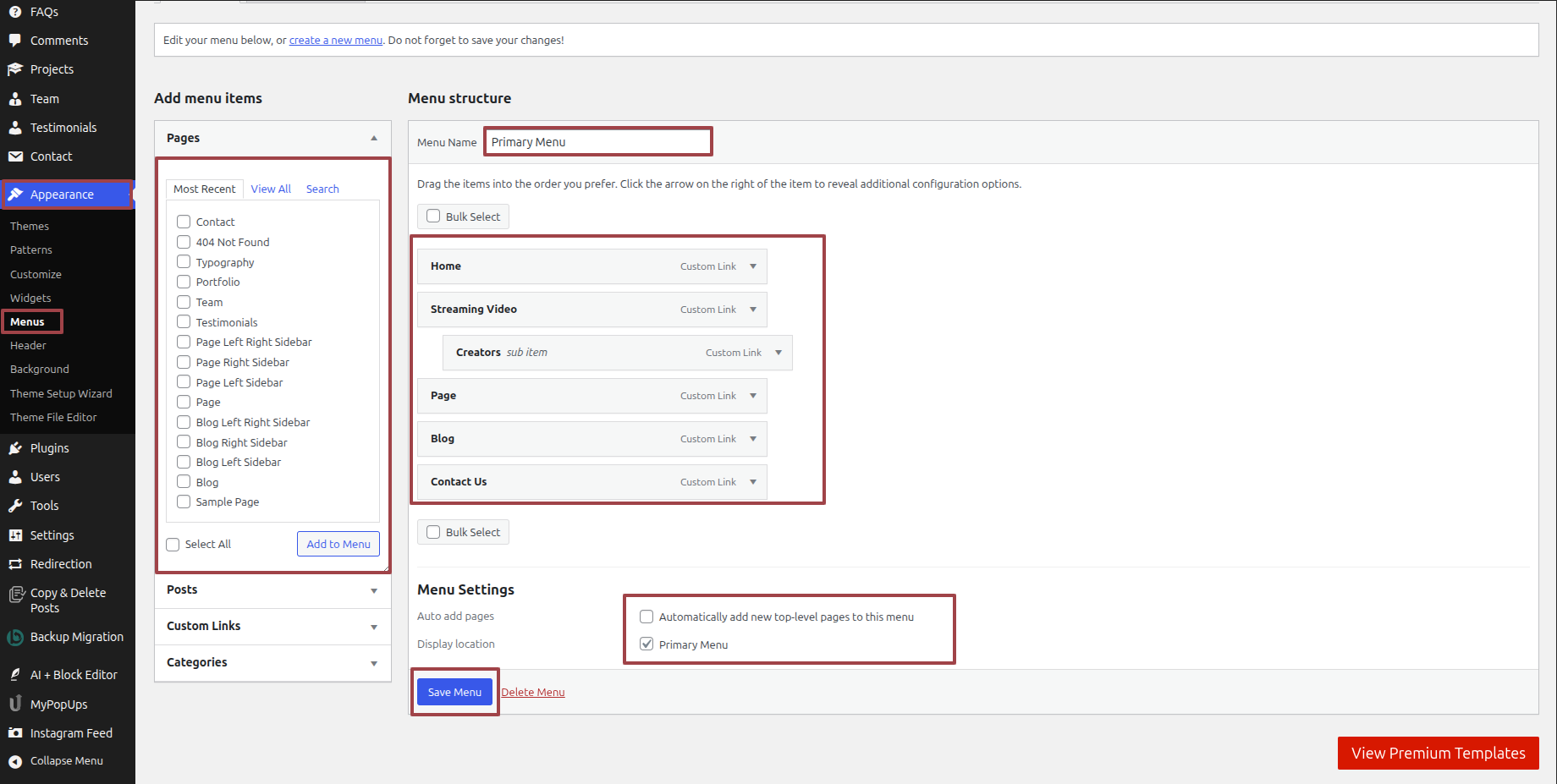This screenshot has height=784, width=1557.
Task: Open the Customize submenu item
Action: pos(36,275)
